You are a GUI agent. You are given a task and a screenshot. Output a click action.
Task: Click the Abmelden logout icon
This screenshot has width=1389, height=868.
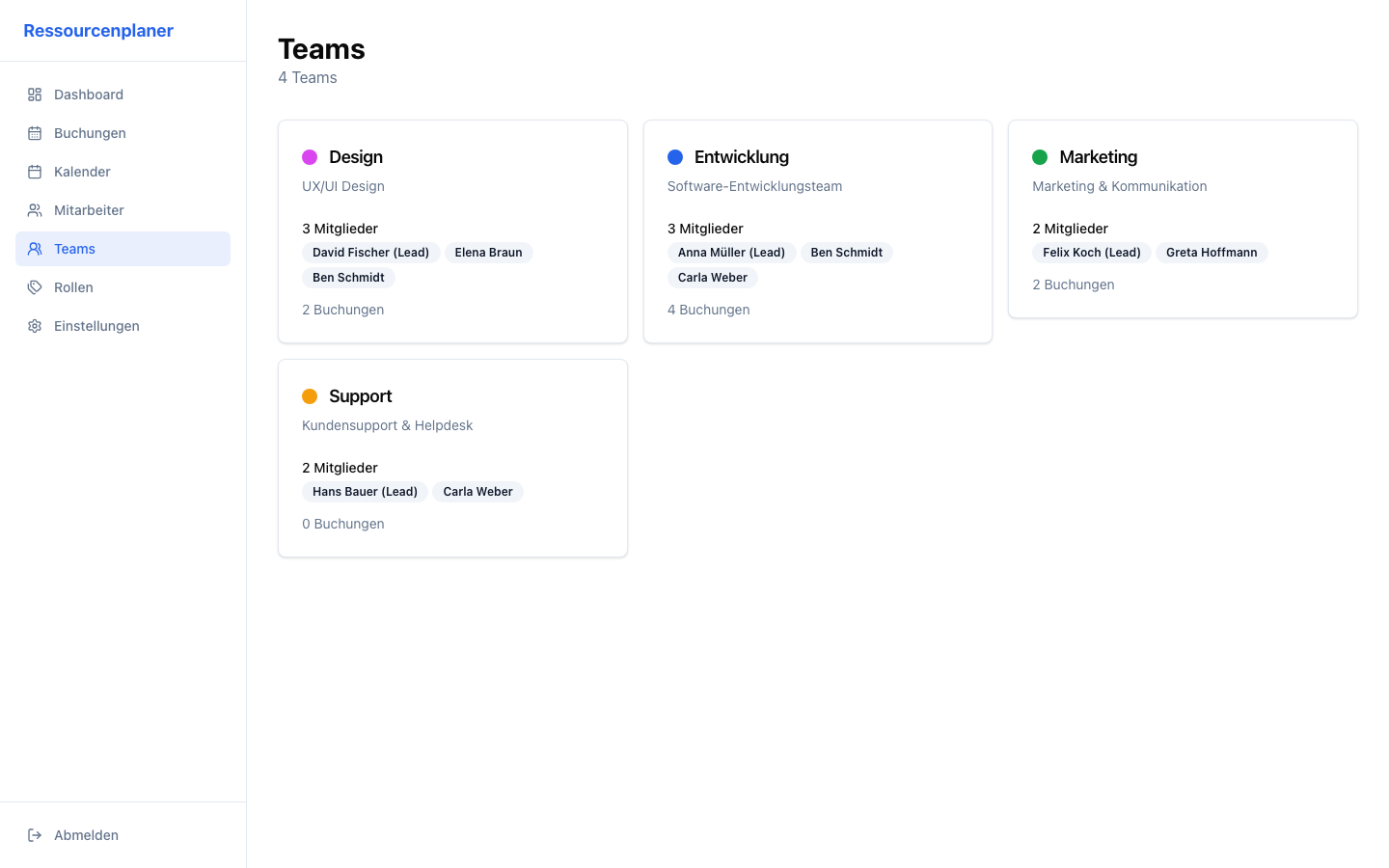[x=35, y=835]
